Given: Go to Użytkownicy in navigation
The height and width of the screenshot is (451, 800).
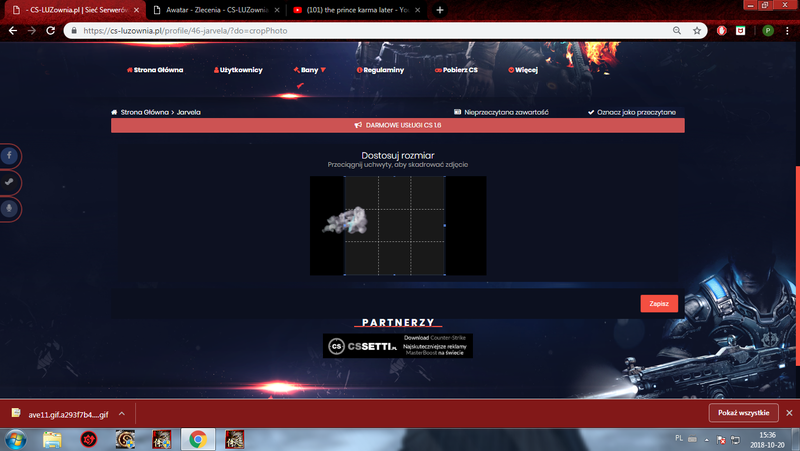Looking at the screenshot, I should point(238,70).
